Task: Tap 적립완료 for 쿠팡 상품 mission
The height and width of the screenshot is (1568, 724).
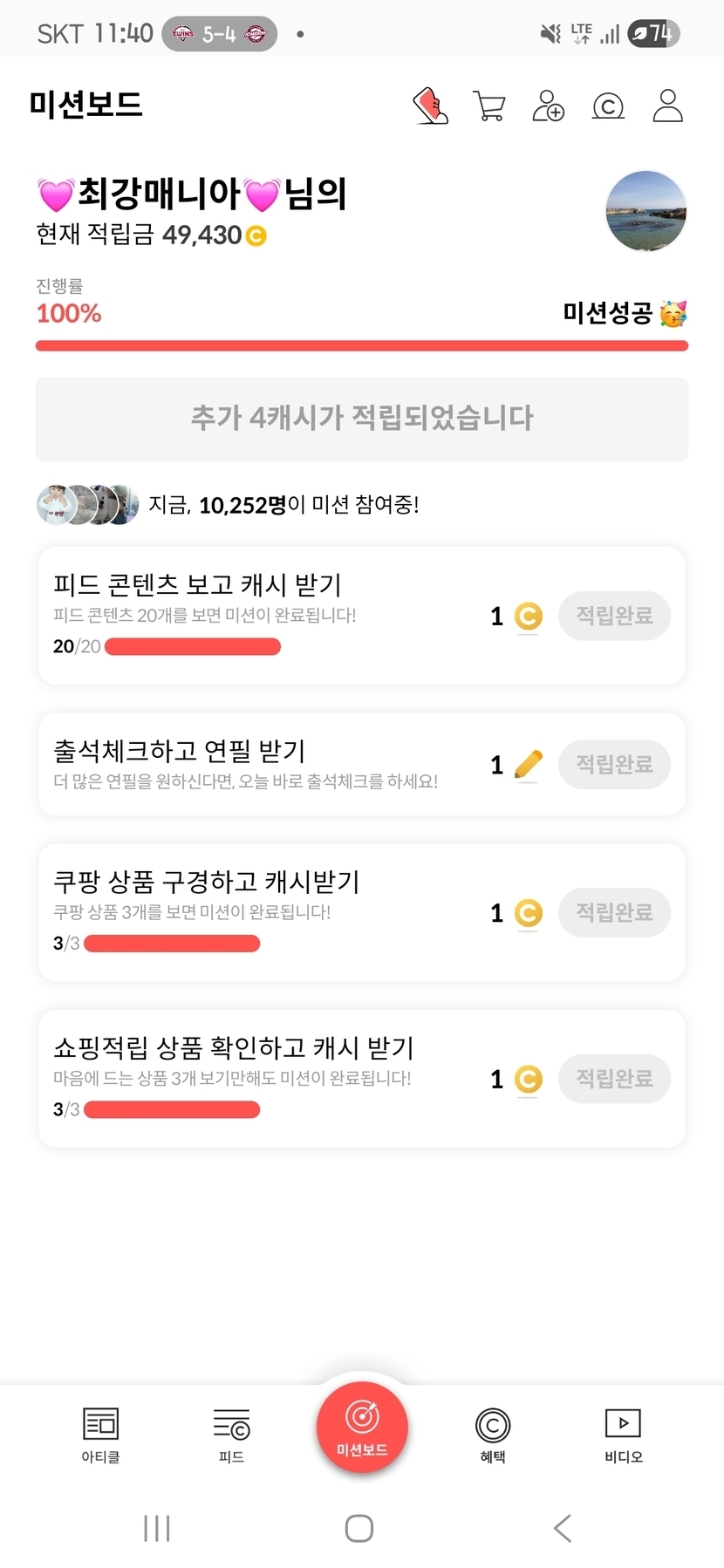Action: tap(614, 913)
